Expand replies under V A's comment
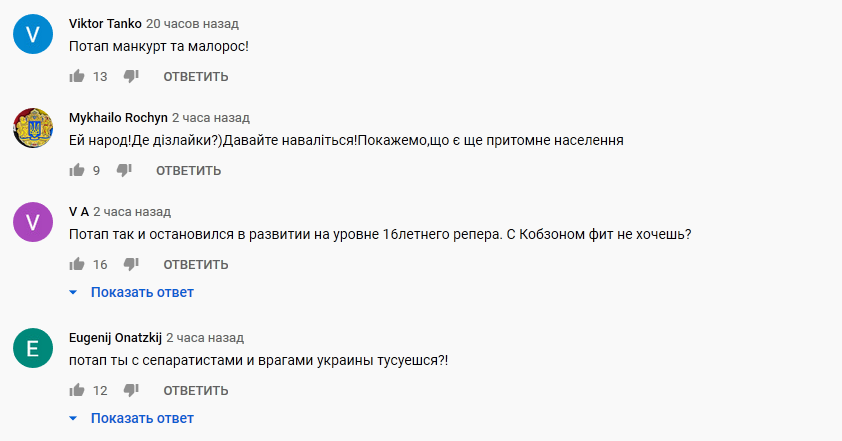The image size is (842, 441). coord(142,292)
